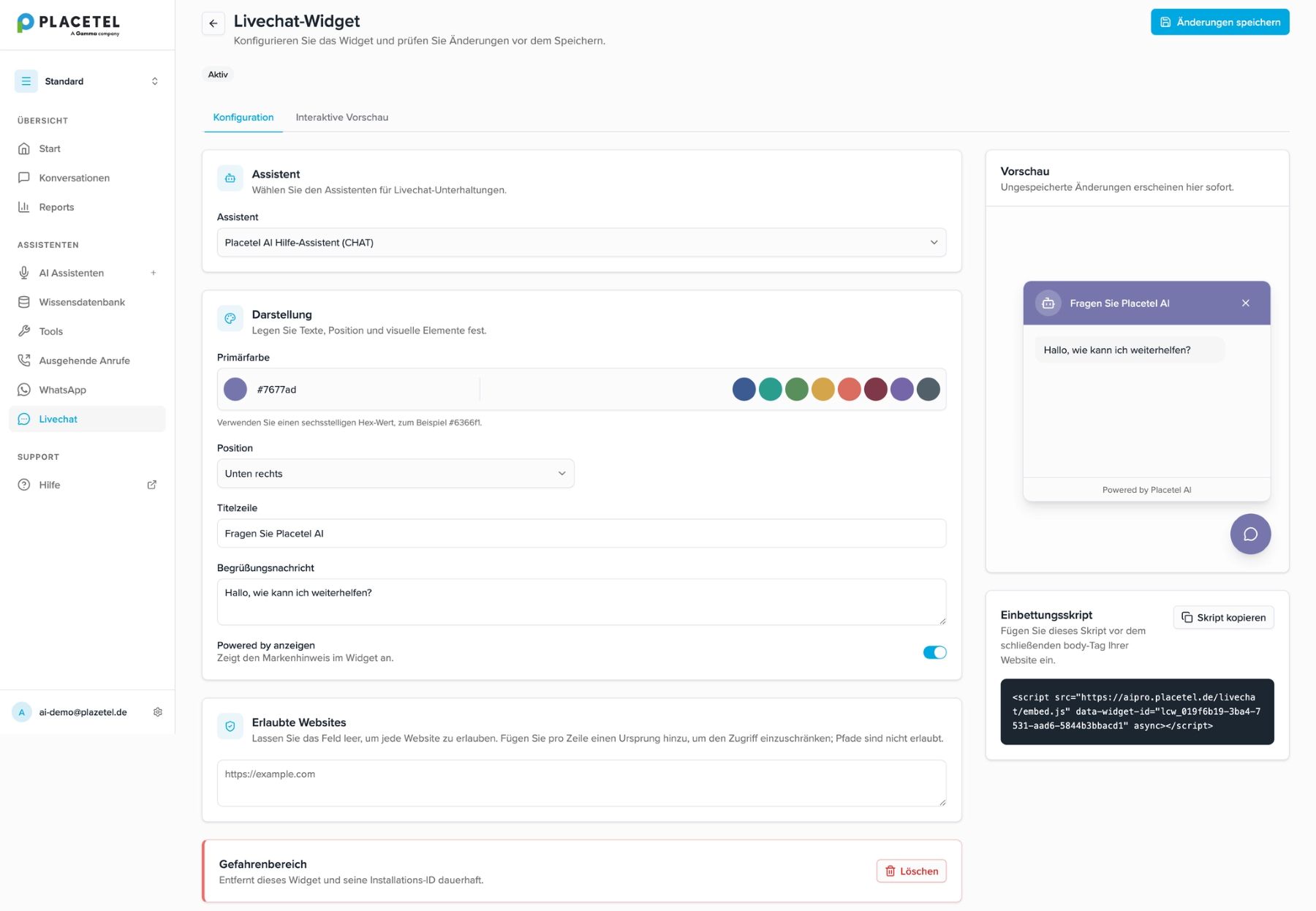Select the blue color swatch
Viewport: 1316px width, 911px height.
click(744, 390)
